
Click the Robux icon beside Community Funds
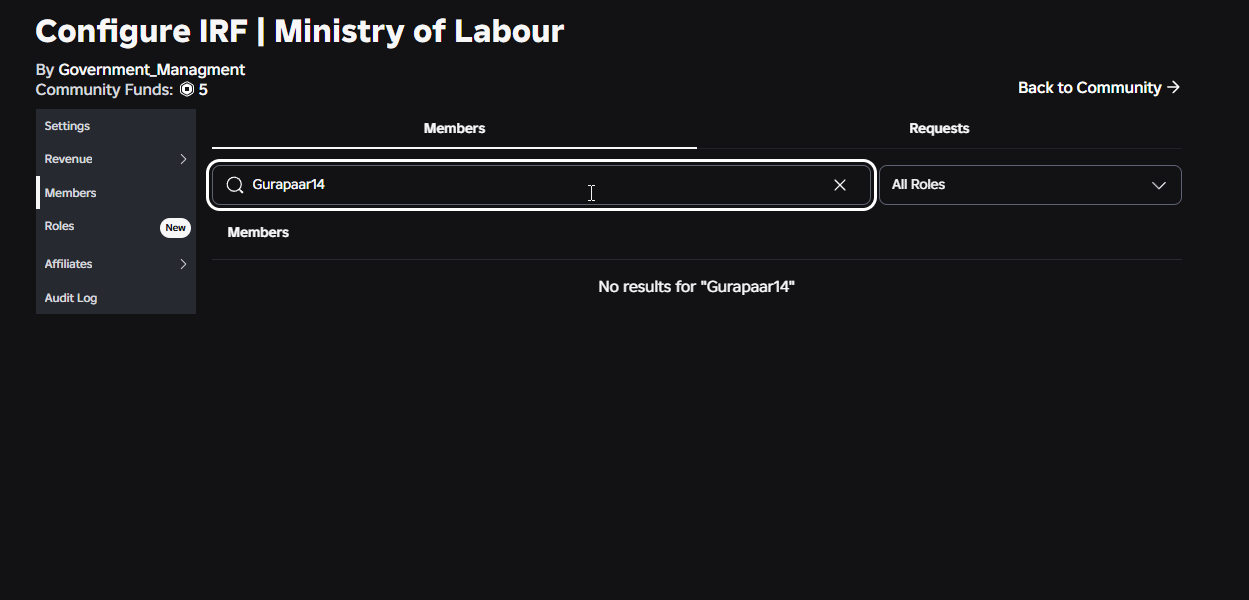pyautogui.click(x=187, y=90)
